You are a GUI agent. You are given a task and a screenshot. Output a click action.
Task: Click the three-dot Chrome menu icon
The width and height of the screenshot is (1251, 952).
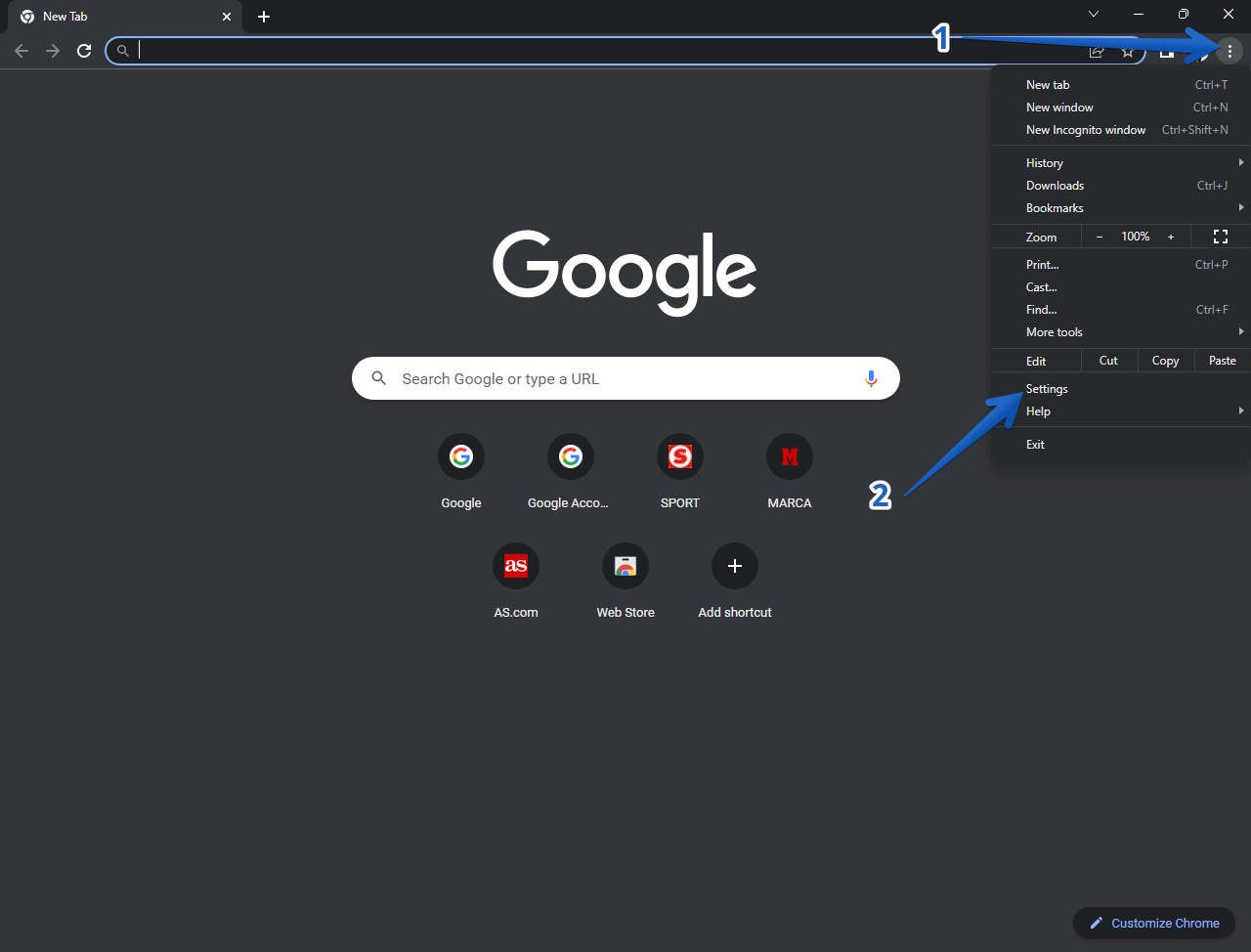click(x=1229, y=51)
